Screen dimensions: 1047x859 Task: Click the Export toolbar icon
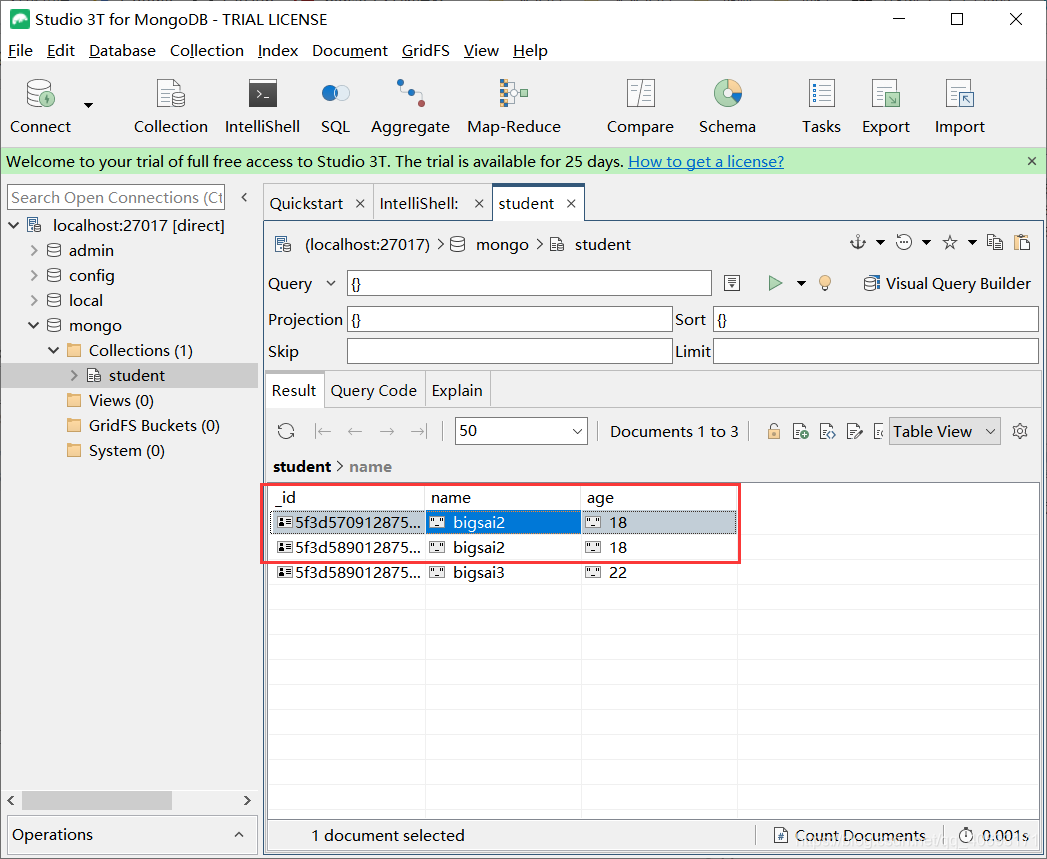pos(885,94)
